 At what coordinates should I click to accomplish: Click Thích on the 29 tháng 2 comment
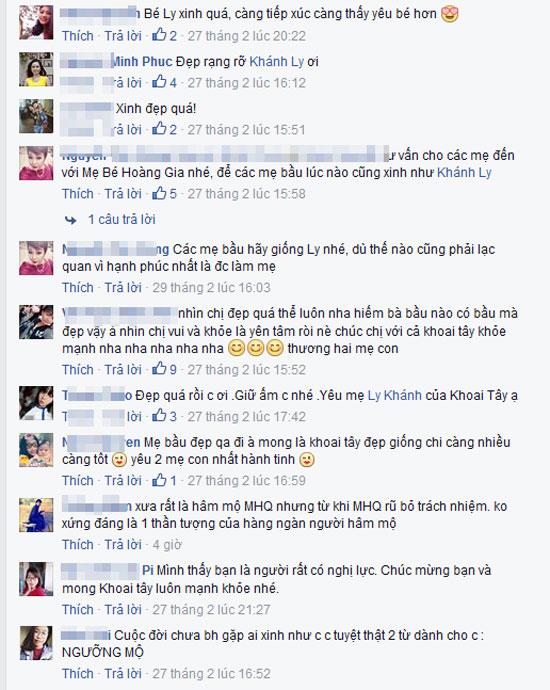point(77,287)
